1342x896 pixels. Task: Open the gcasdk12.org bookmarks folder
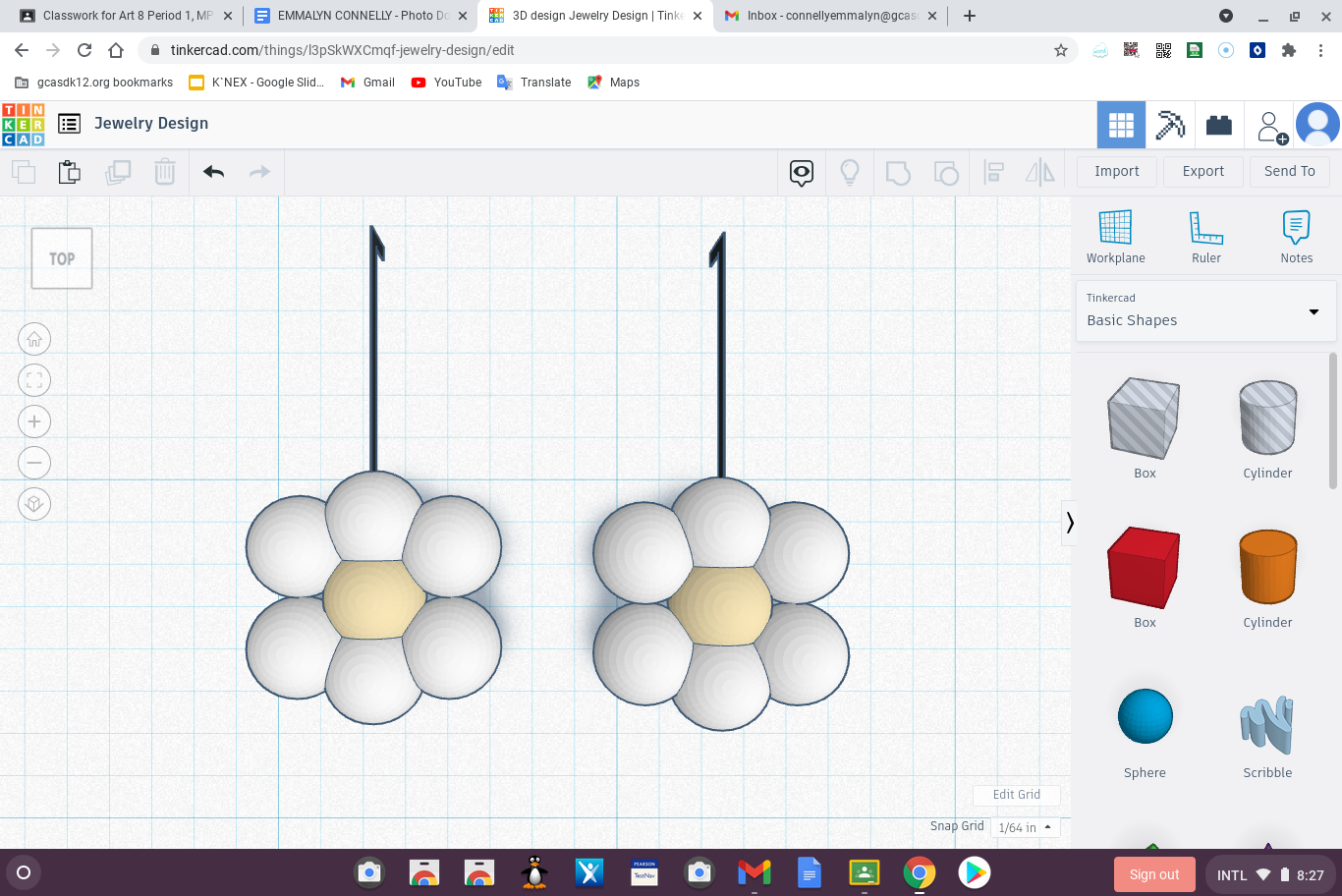point(94,83)
